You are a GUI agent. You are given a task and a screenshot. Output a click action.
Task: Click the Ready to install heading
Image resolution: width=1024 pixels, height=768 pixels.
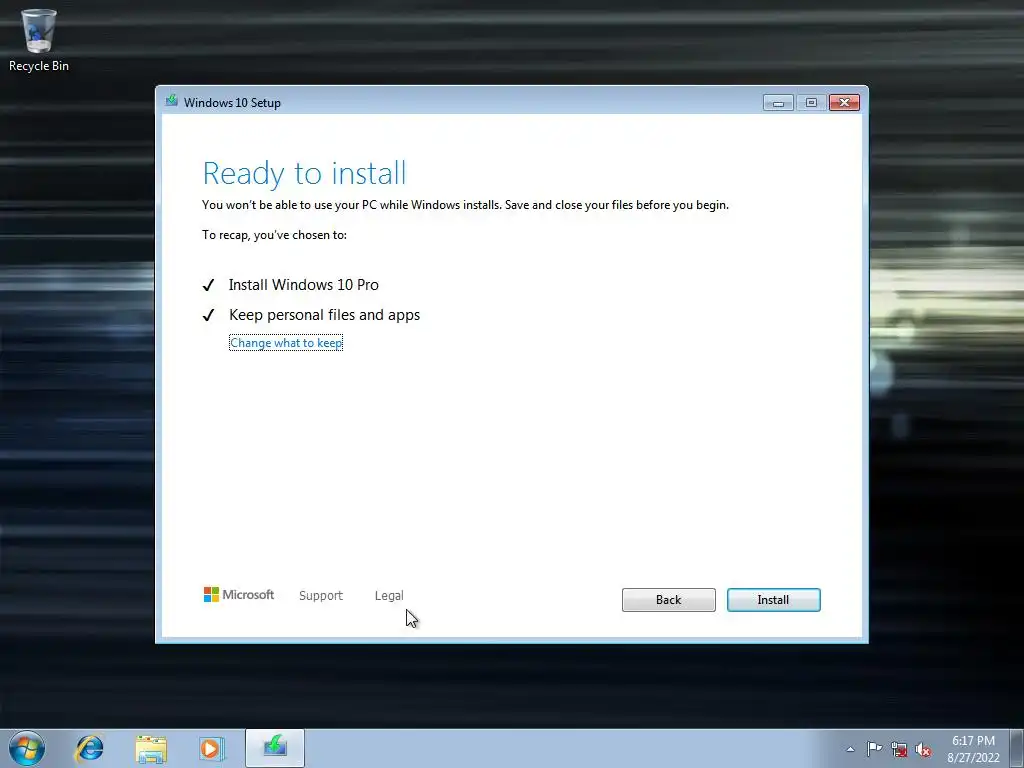pyautogui.click(x=304, y=173)
